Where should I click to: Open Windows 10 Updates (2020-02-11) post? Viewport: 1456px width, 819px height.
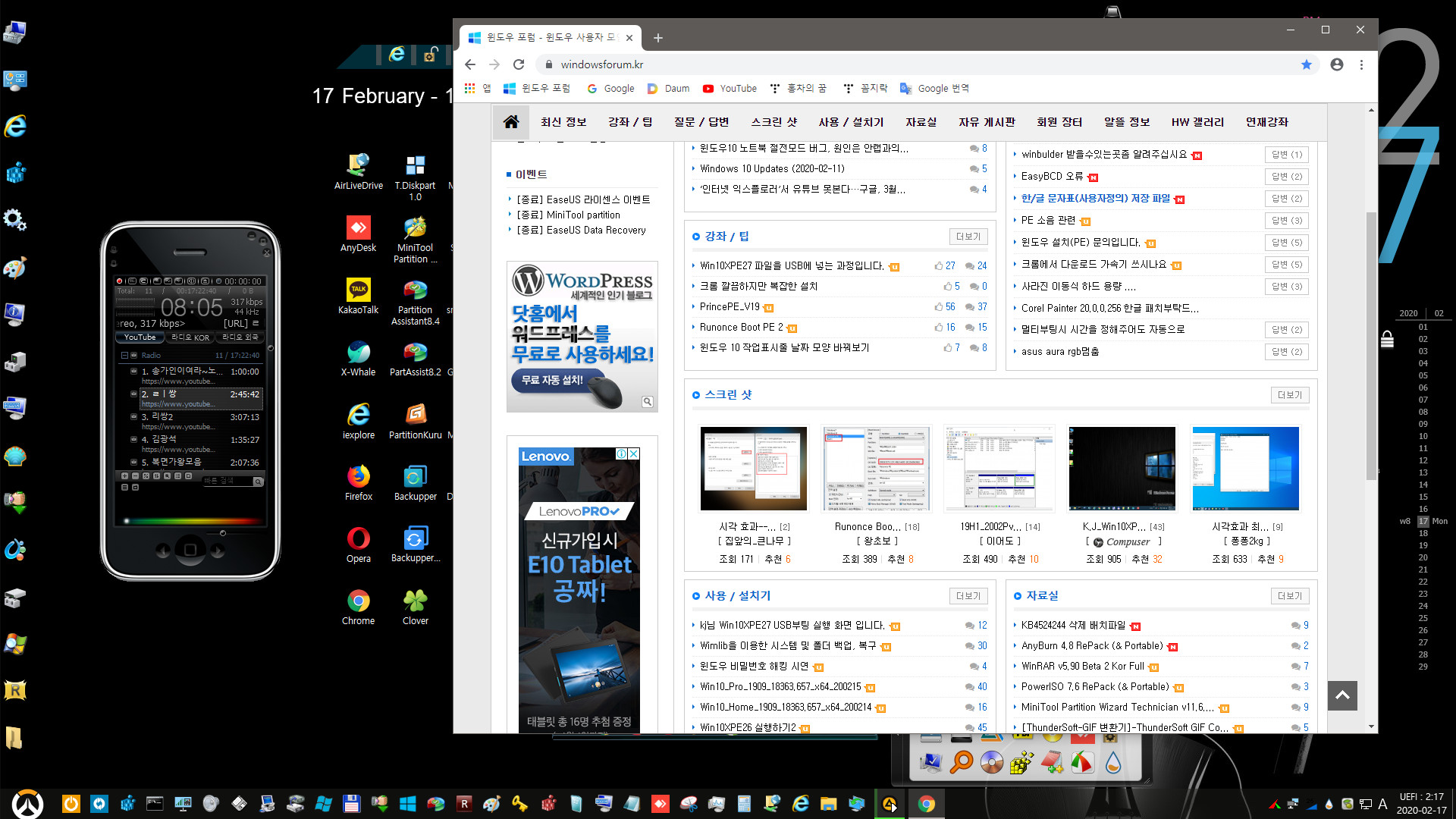click(x=772, y=169)
